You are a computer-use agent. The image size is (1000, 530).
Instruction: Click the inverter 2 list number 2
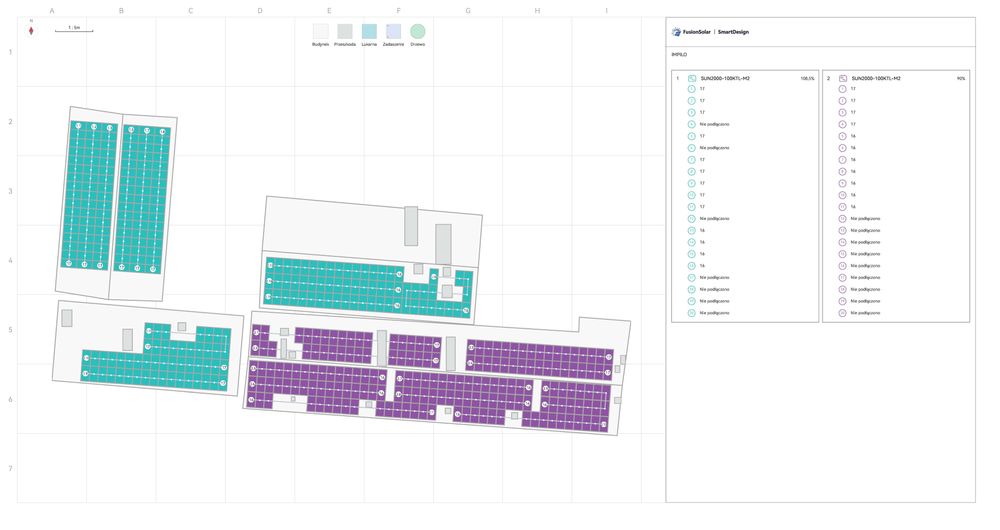pos(828,78)
